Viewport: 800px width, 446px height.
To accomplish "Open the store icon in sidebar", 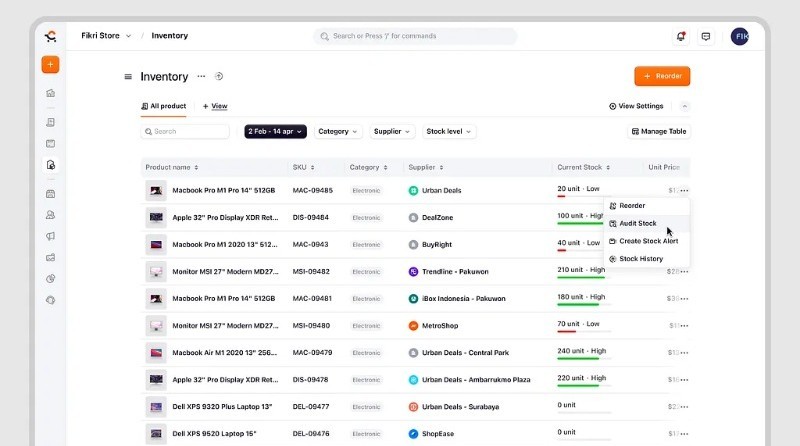I will [51, 194].
